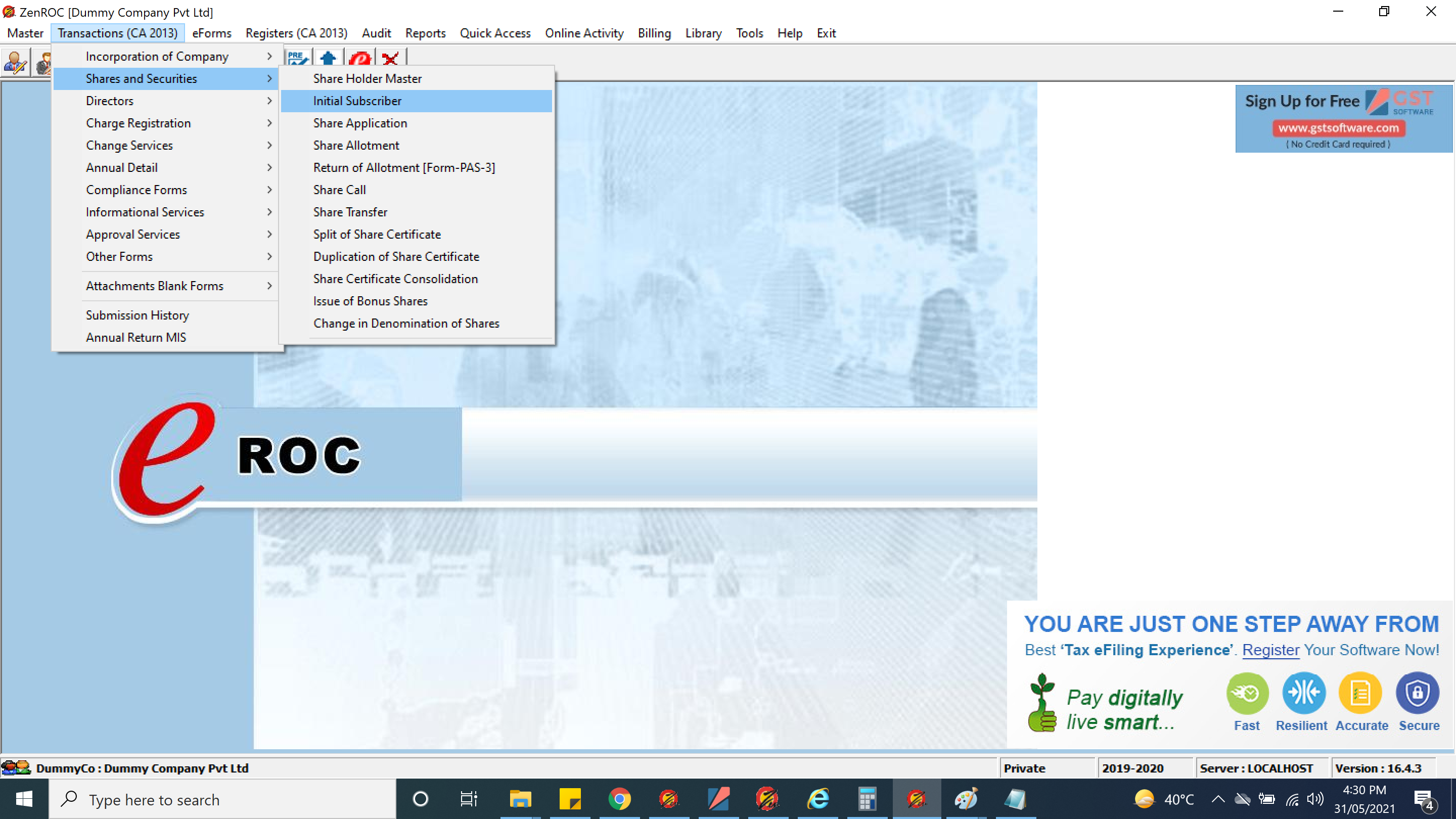This screenshot has height=819, width=1456.
Task: Click the Register link in the banner
Action: click(1270, 650)
